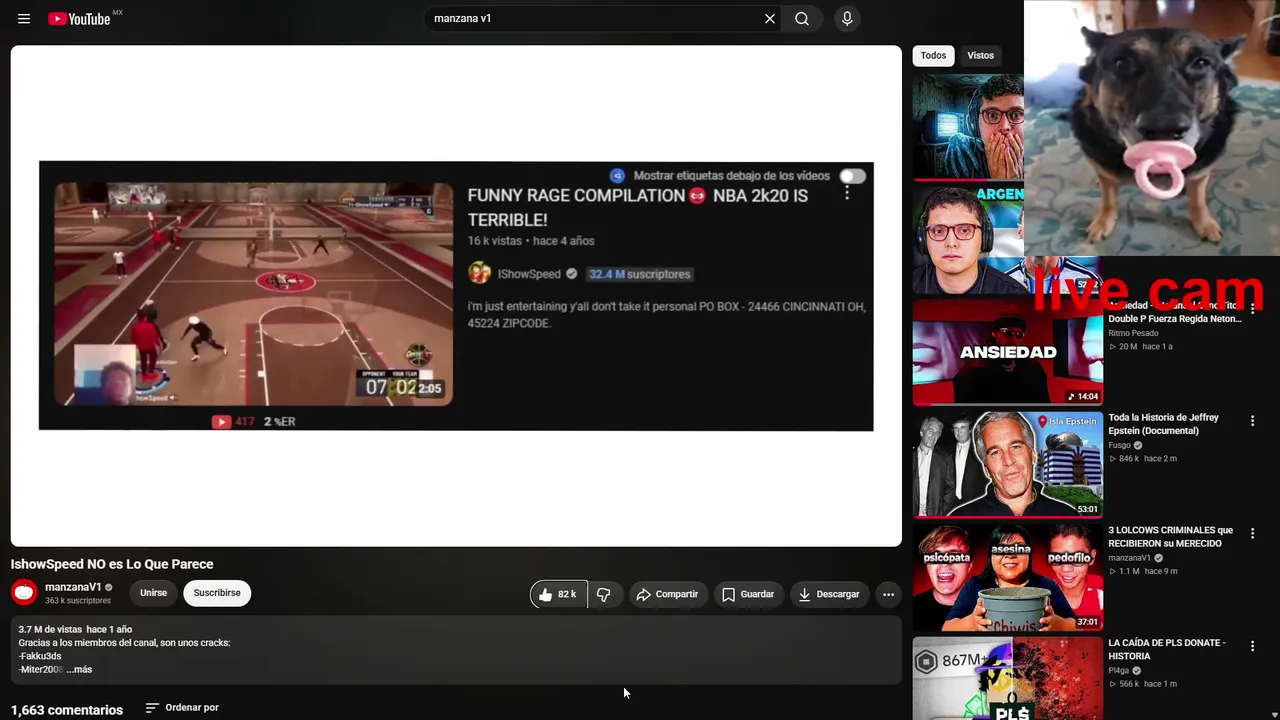Like the video with 82 k likes
The height and width of the screenshot is (720, 1280).
tap(559, 594)
